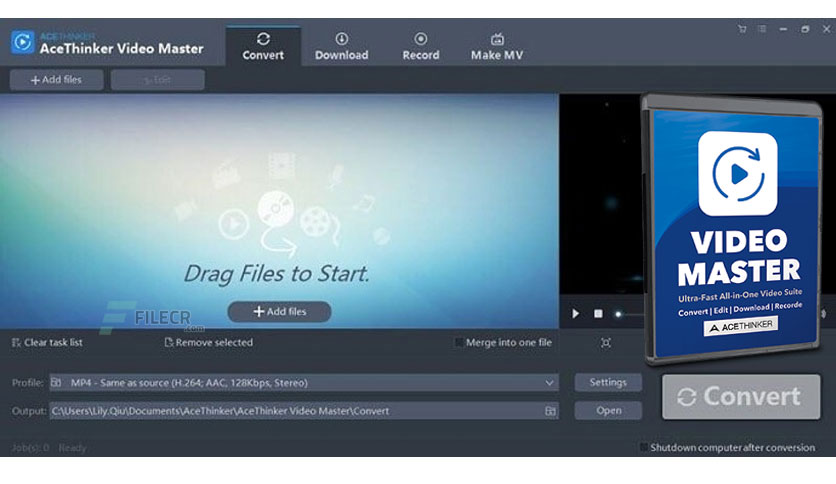Image resolution: width=836 pixels, height=484 pixels.
Task: Open the Download tab
Action: (341, 46)
